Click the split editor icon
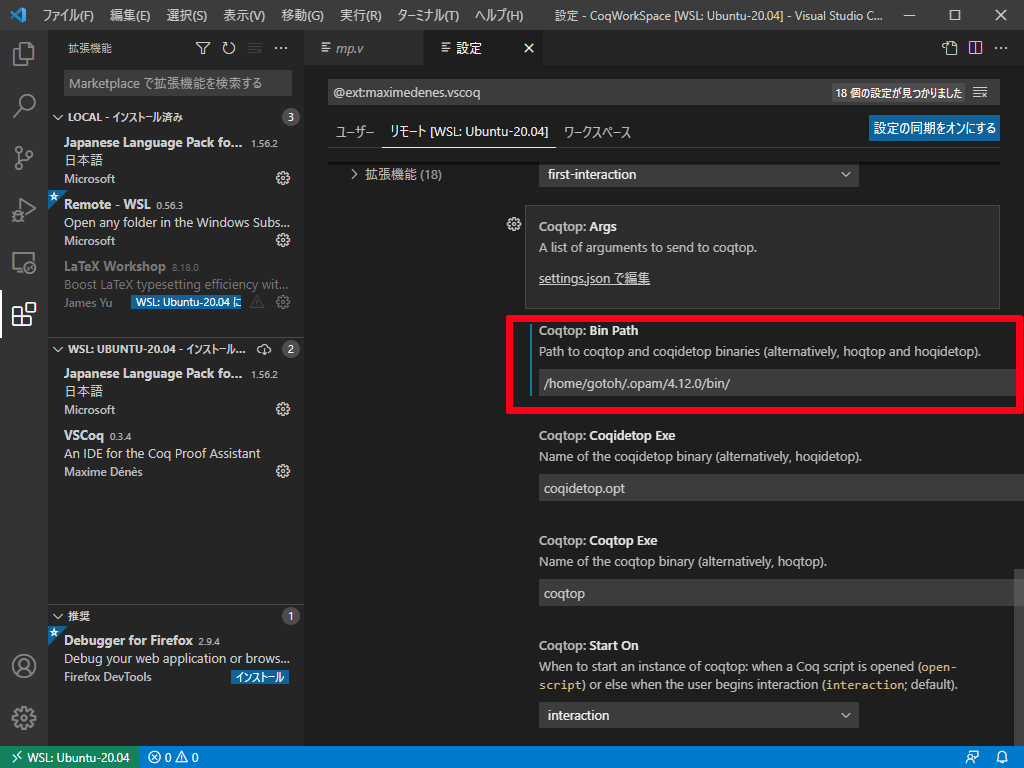The image size is (1024, 768). point(975,48)
